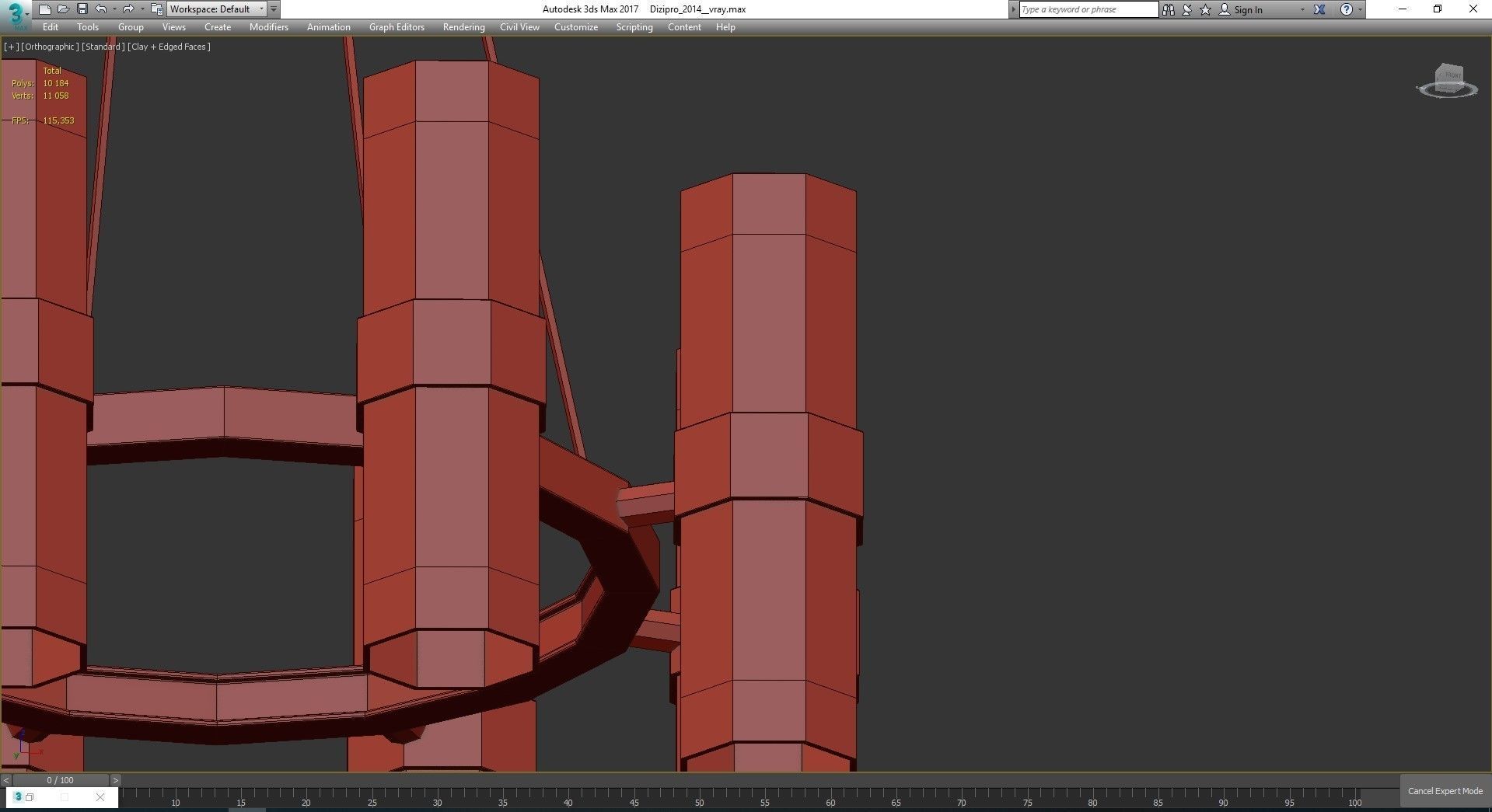Open the Animation menu

[x=329, y=27]
